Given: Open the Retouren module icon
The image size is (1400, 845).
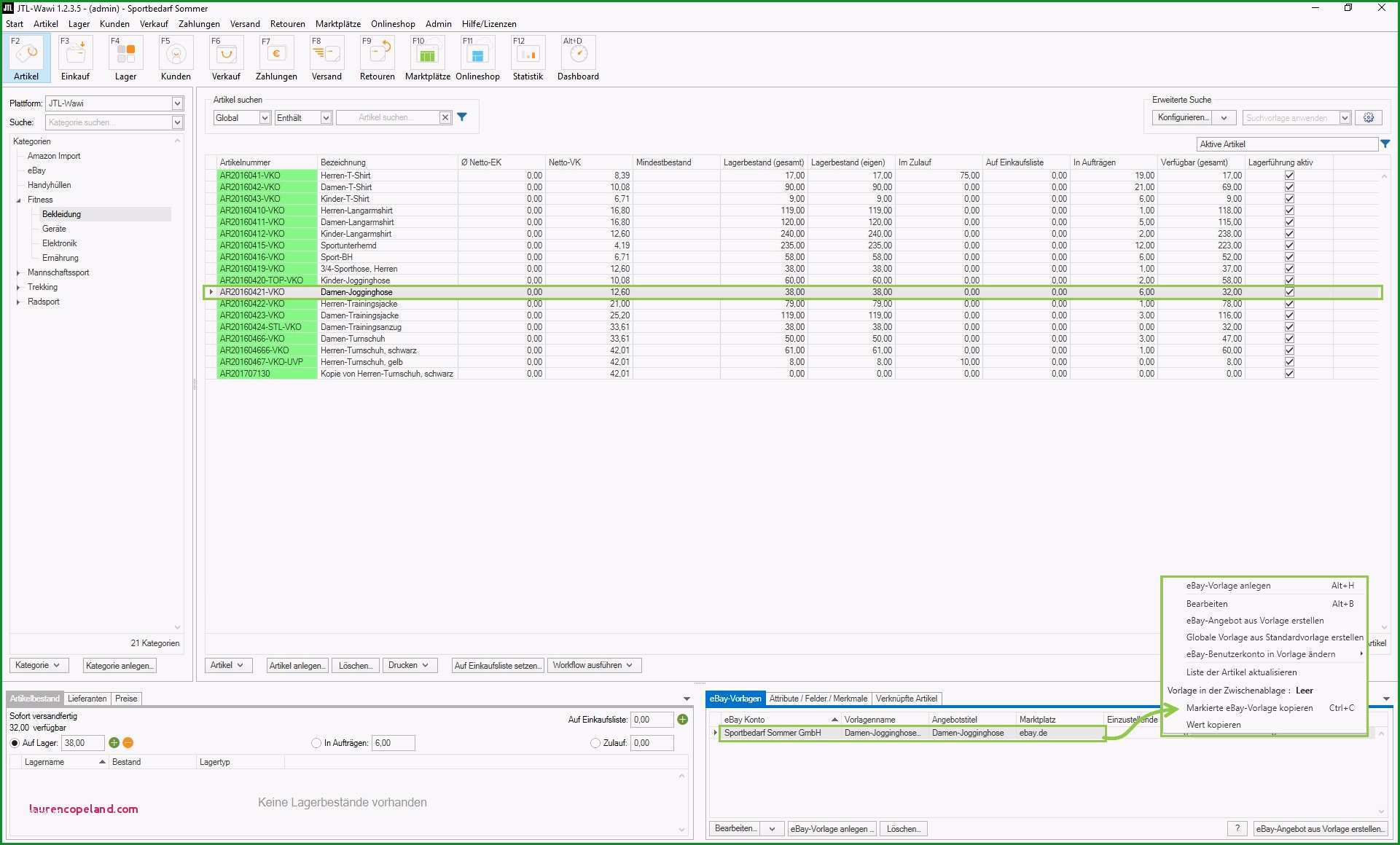Looking at the screenshot, I should (377, 58).
